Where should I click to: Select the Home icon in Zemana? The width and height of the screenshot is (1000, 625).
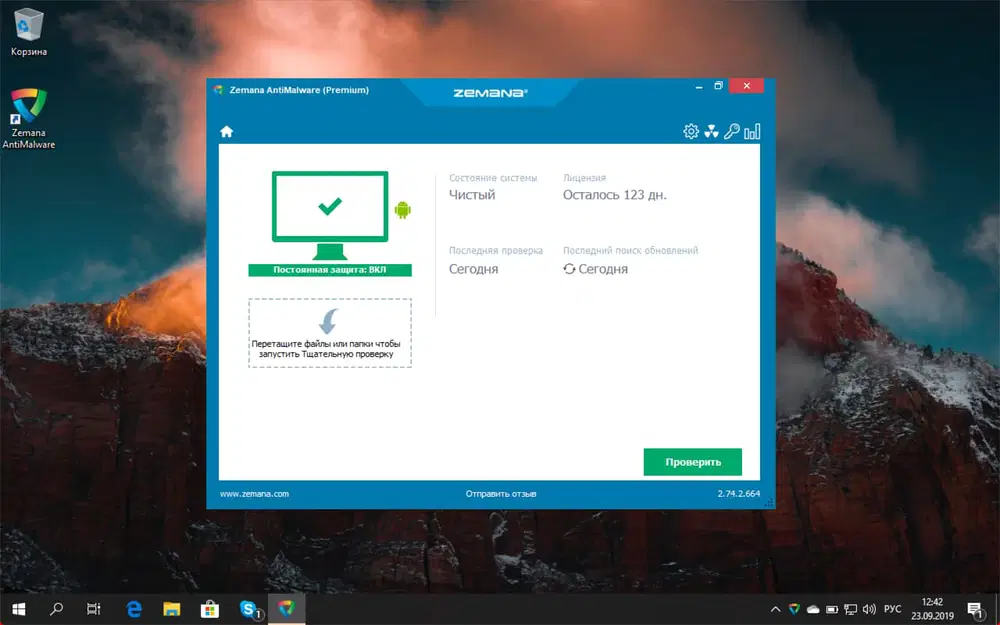pyautogui.click(x=227, y=131)
